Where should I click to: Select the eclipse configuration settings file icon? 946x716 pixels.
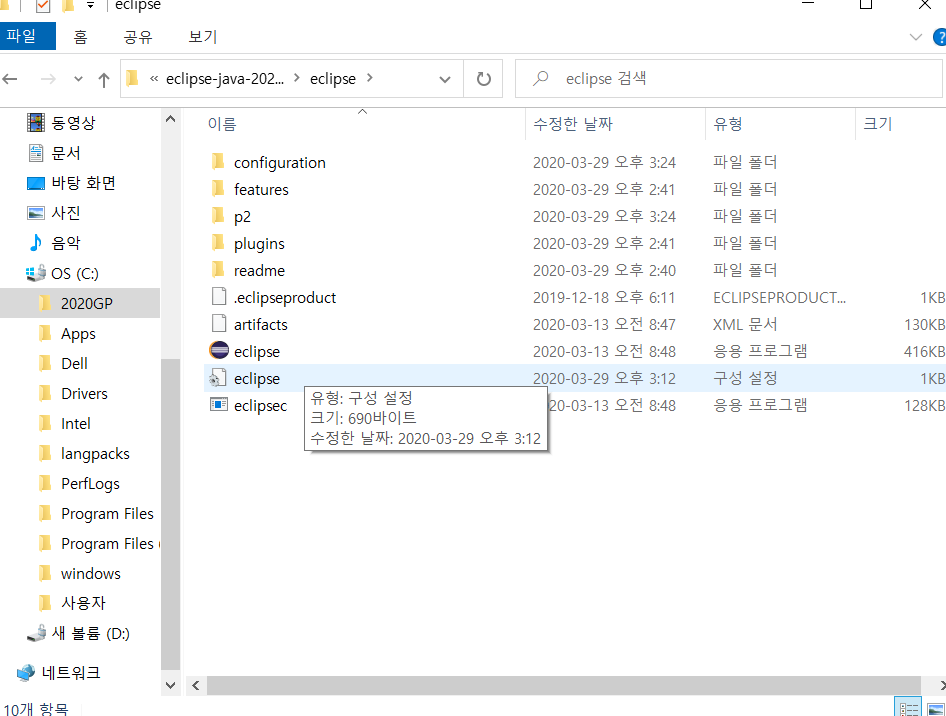pyautogui.click(x=218, y=378)
